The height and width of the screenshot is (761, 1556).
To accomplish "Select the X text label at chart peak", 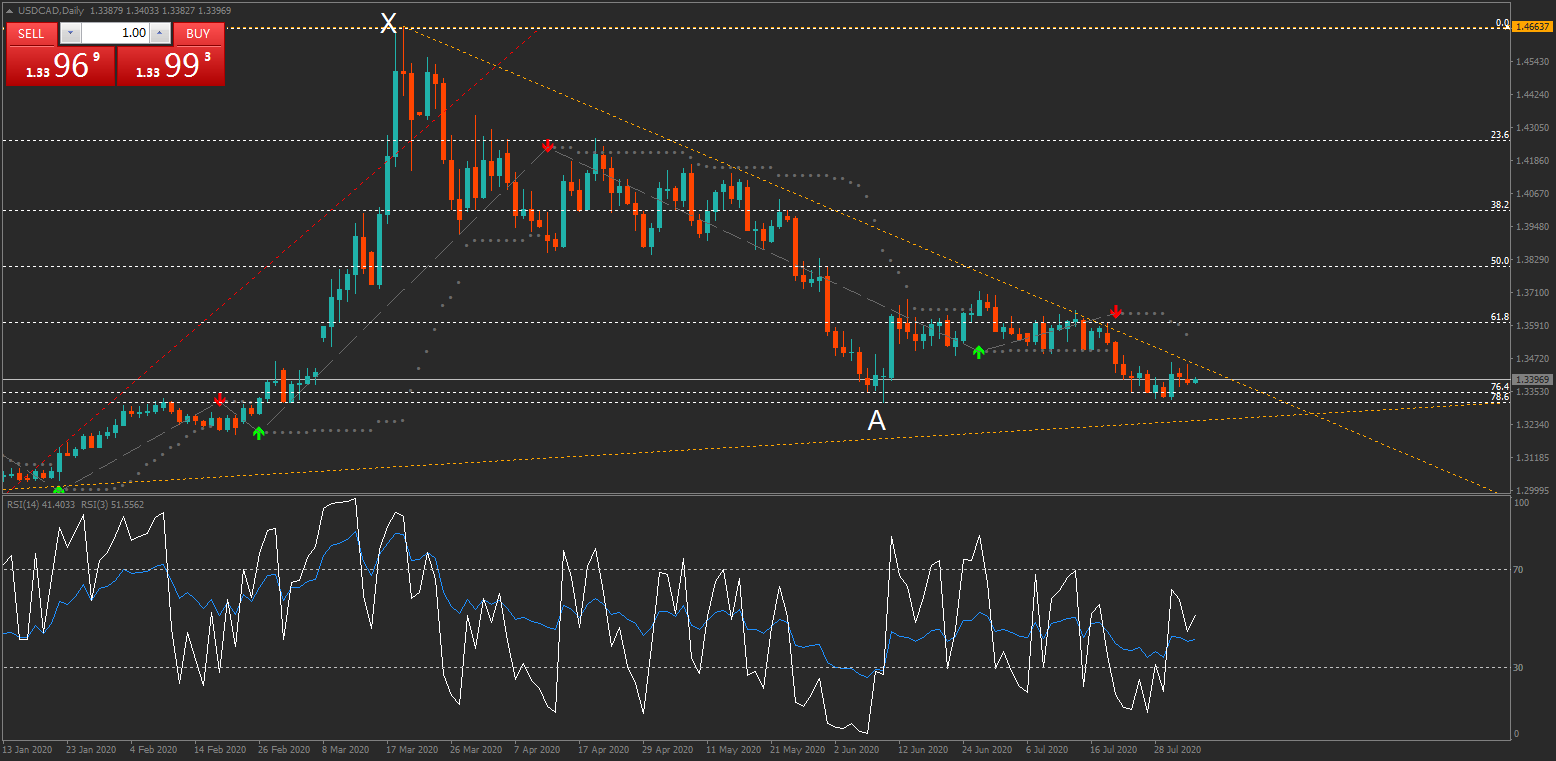I will [x=389, y=23].
